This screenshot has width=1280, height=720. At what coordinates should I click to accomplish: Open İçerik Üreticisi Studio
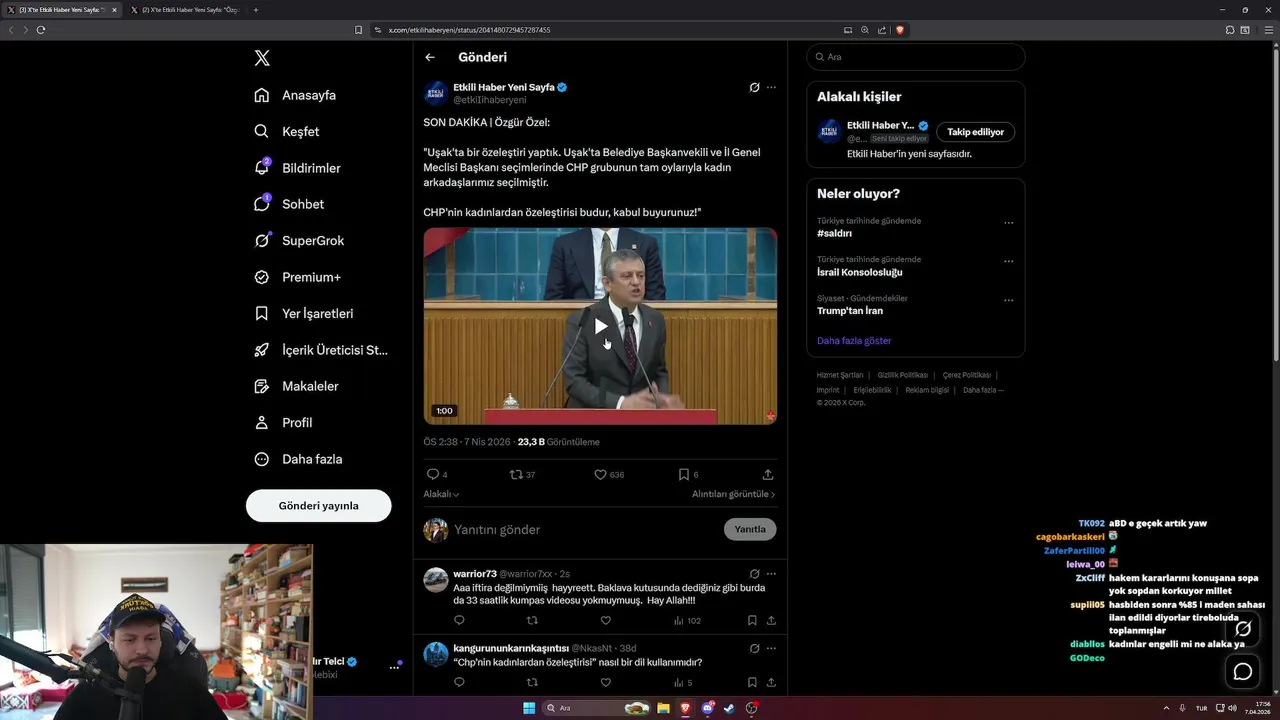[321, 350]
